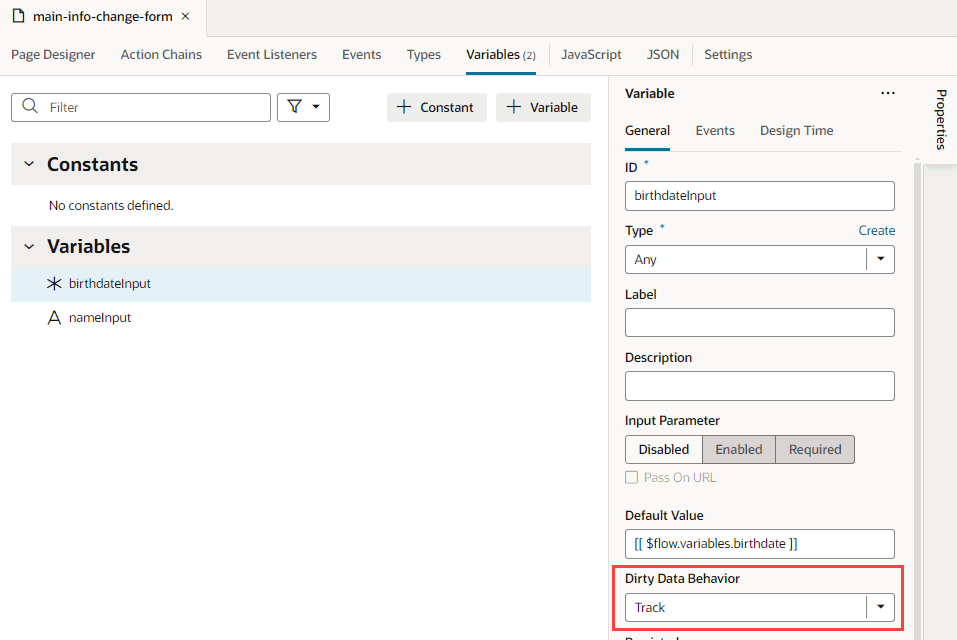Set Input Parameter to Enabled
957x640 pixels.
739,450
